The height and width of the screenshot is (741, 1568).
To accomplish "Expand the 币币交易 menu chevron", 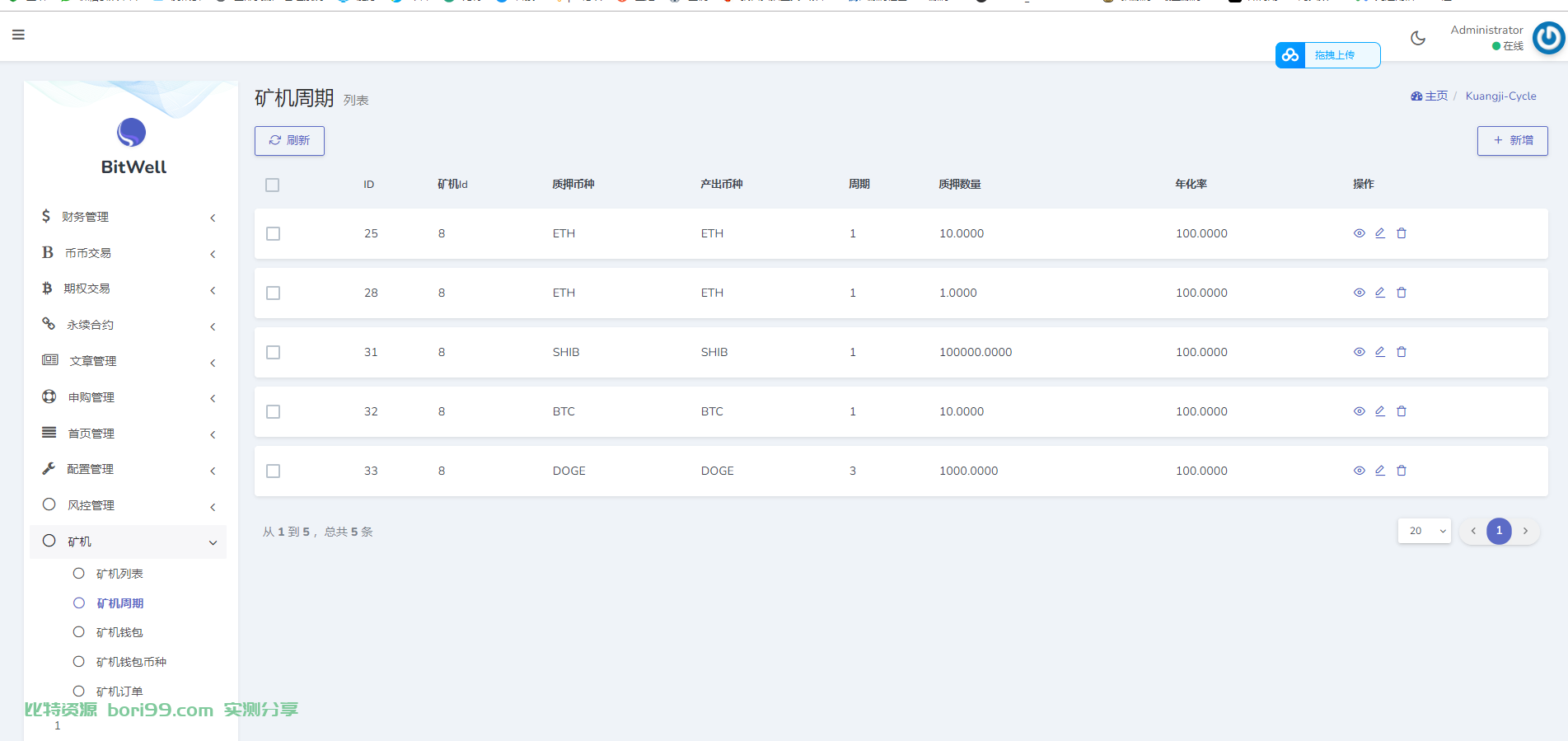I will (x=213, y=254).
